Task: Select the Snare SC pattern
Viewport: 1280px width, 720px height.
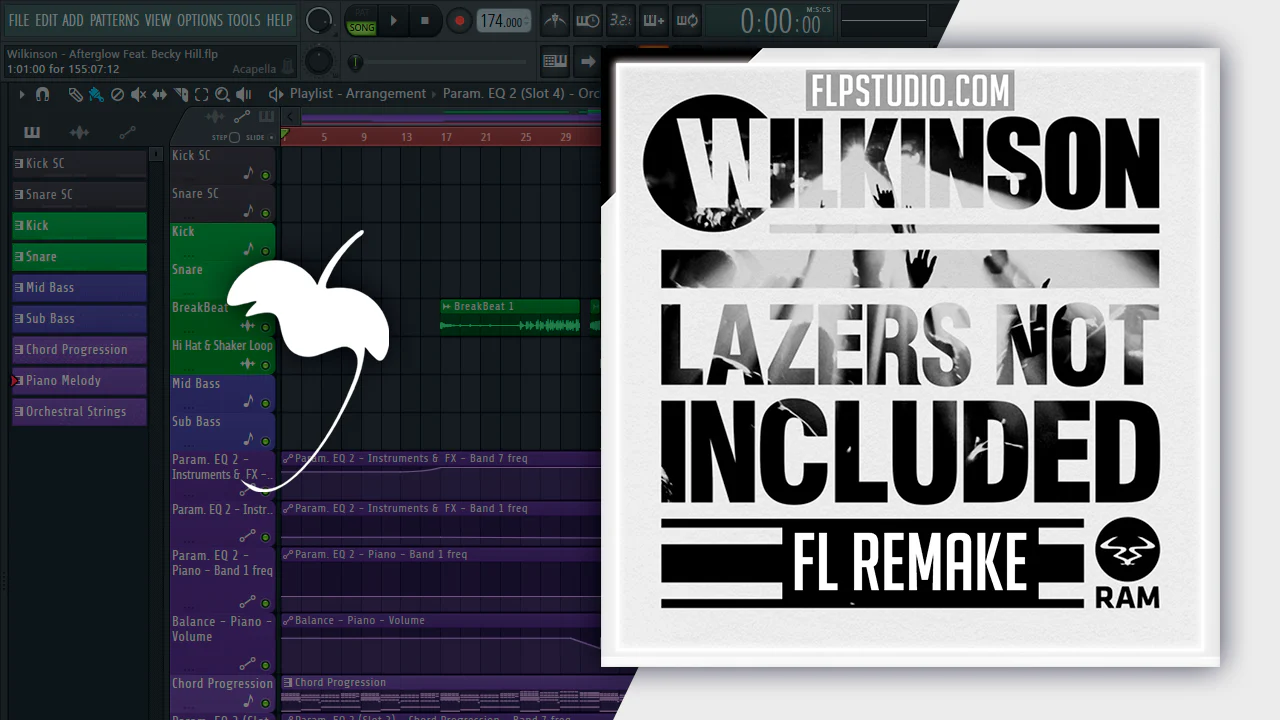Action: (79, 194)
